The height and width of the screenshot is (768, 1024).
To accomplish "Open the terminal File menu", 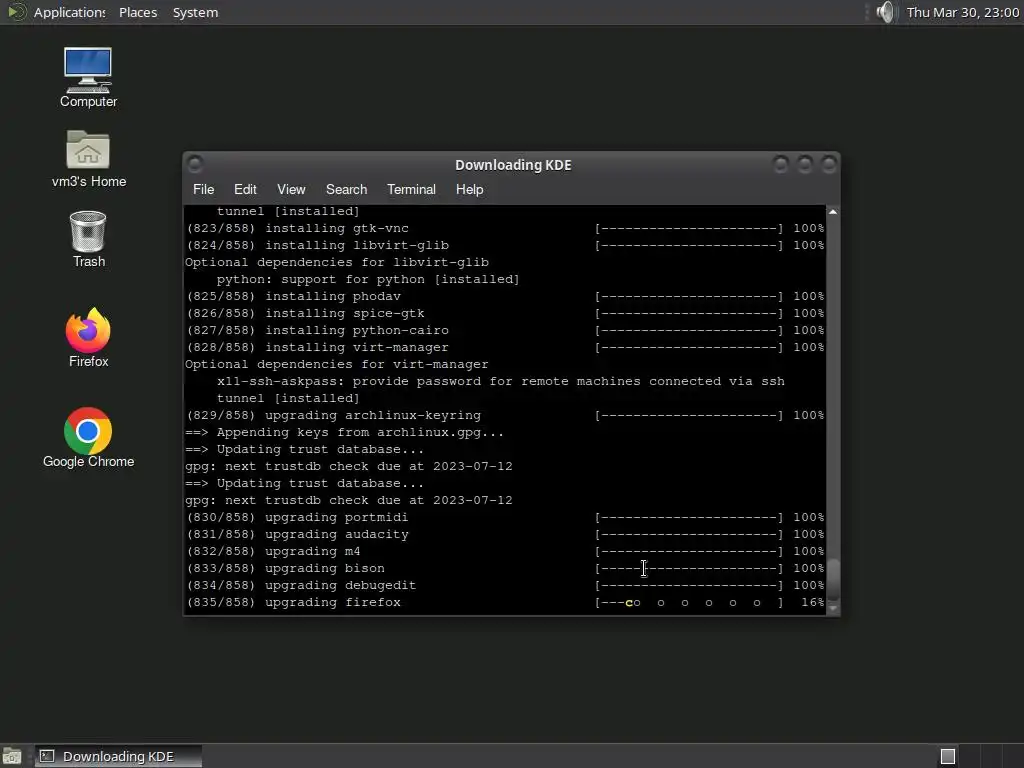I will 203,189.
